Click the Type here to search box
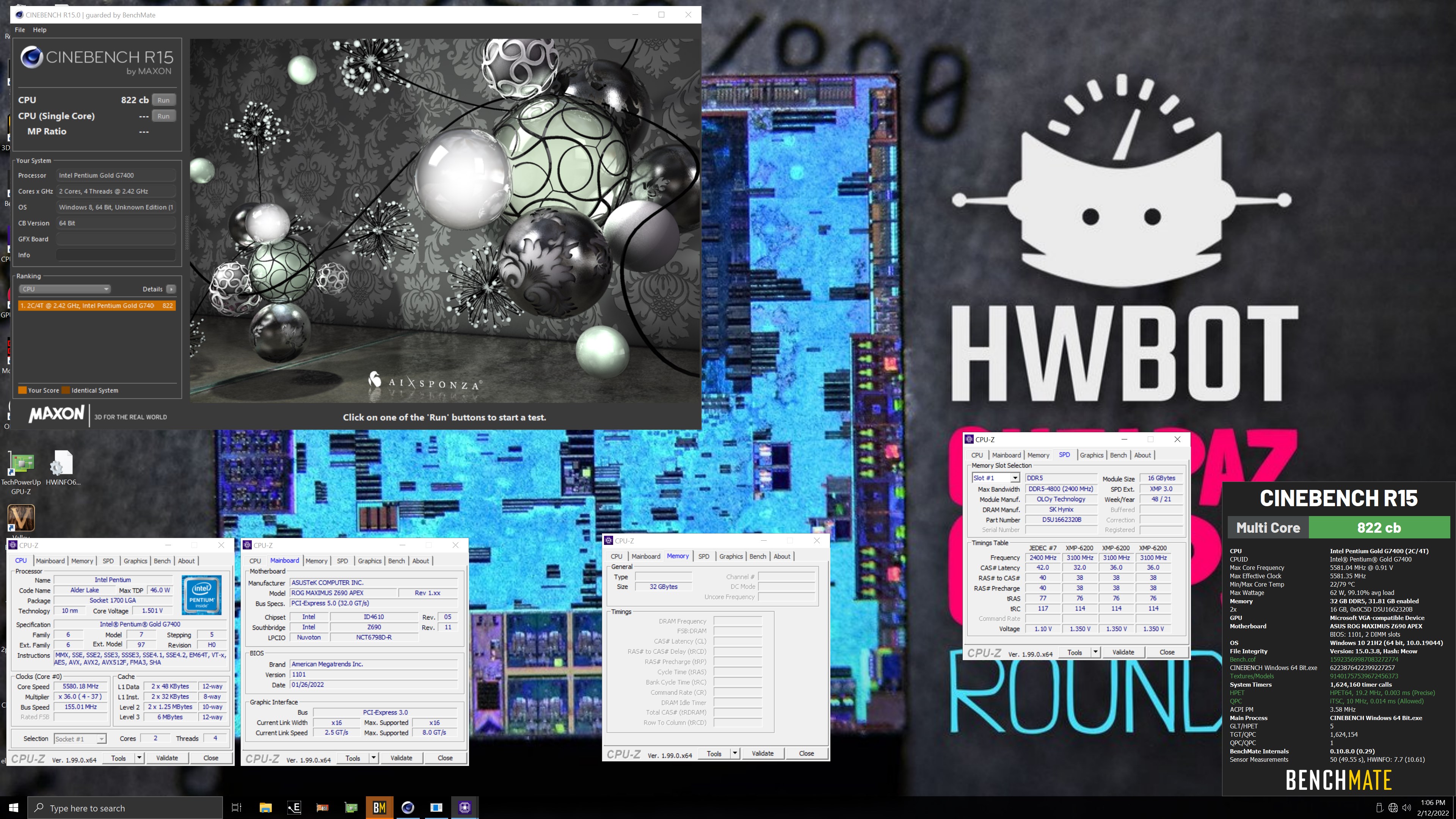The width and height of the screenshot is (1456, 819). pyautogui.click(x=125, y=808)
